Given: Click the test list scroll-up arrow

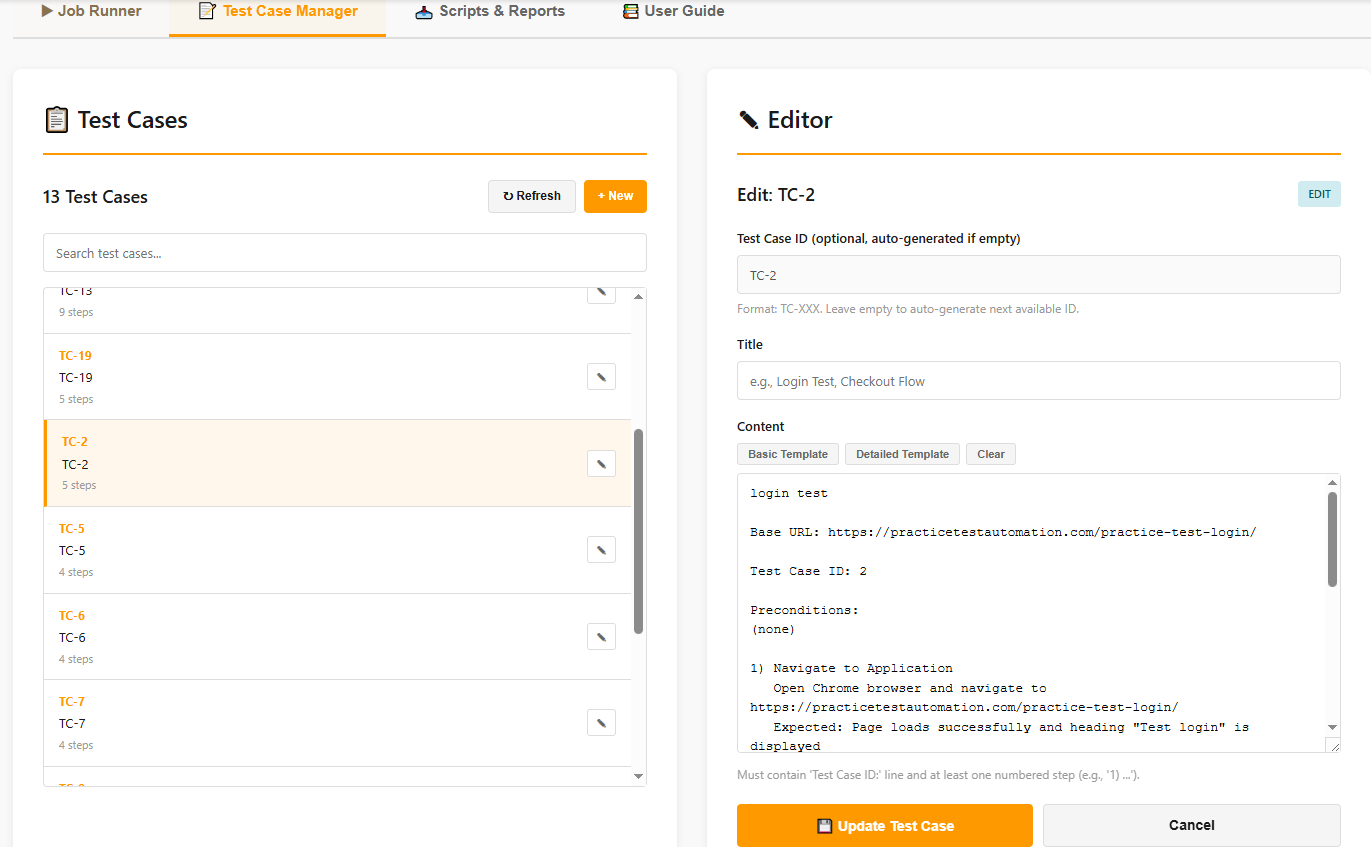Looking at the screenshot, I should pyautogui.click(x=639, y=297).
